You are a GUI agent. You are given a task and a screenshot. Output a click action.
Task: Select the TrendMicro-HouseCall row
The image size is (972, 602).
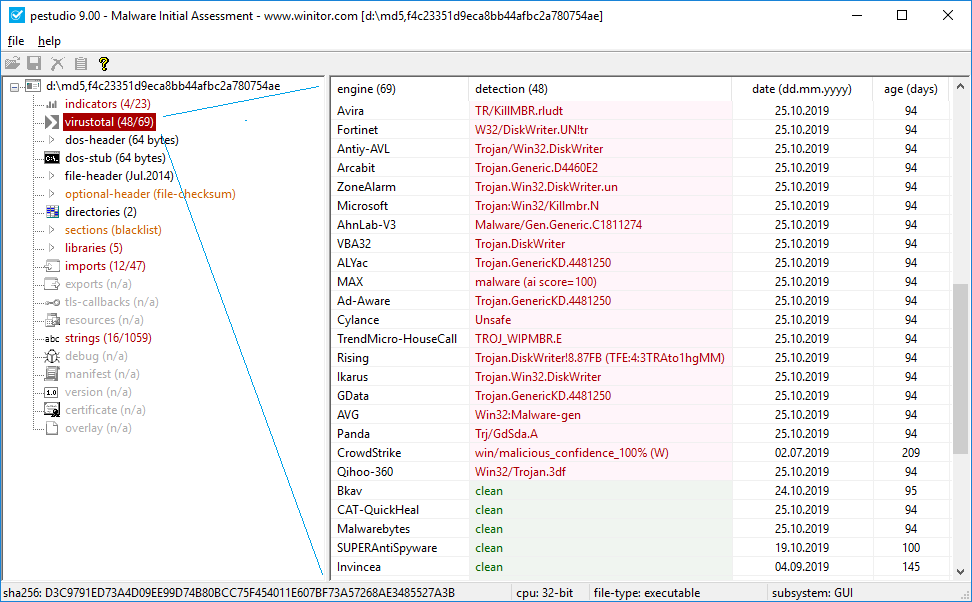pos(640,339)
